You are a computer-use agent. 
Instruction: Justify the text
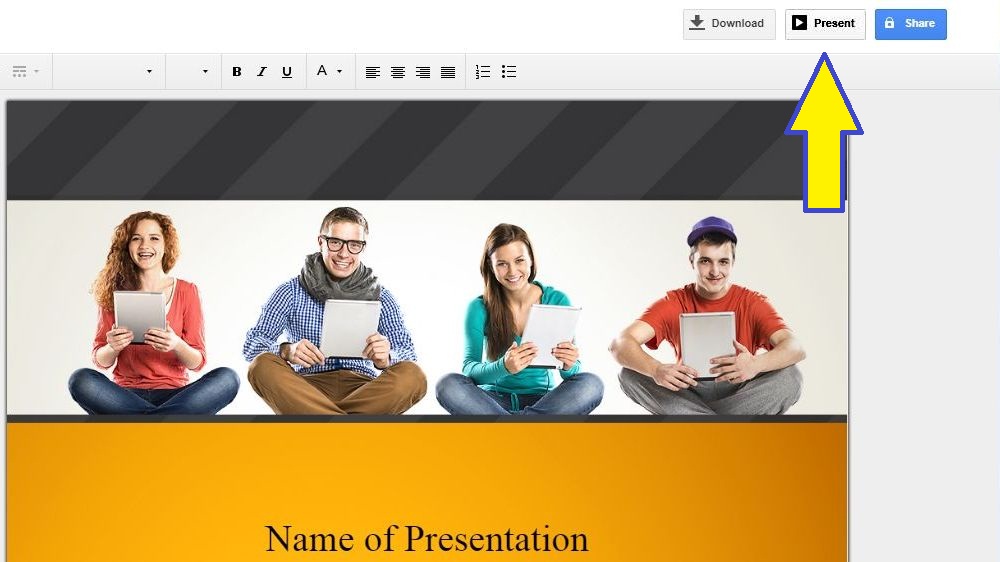point(448,72)
